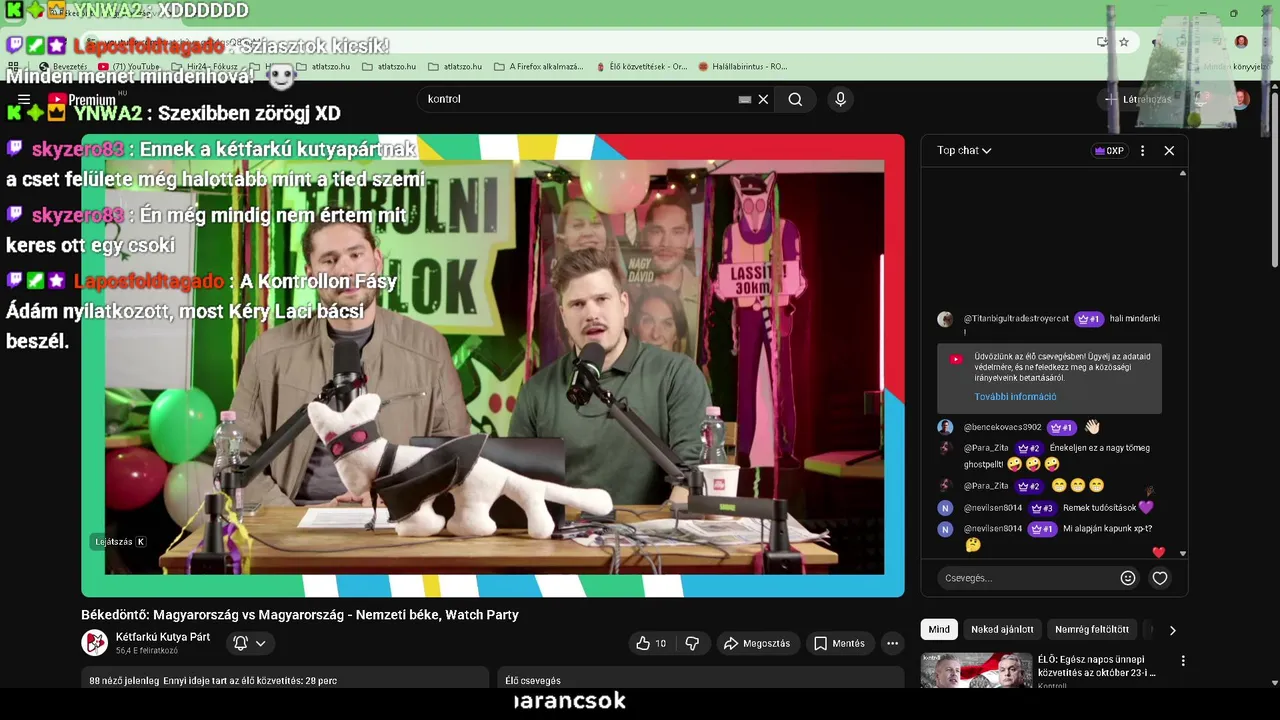The height and width of the screenshot is (720, 1280).
Task: Expand the live stream description box
Action: coord(285,679)
